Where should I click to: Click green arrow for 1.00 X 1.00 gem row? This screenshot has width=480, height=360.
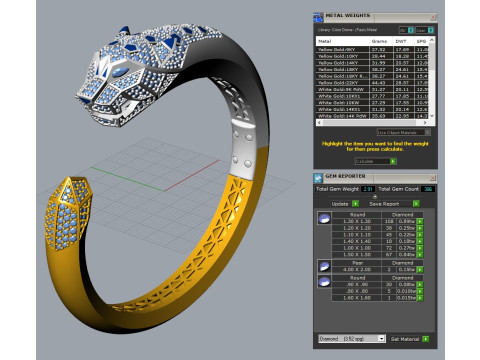point(420,248)
